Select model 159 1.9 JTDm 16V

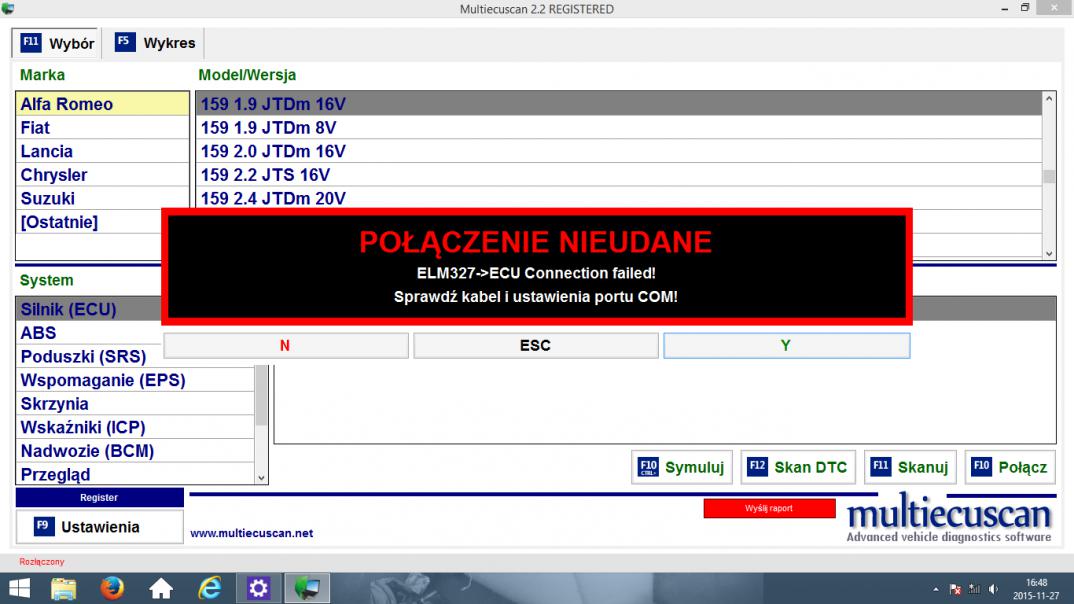tap(619, 104)
